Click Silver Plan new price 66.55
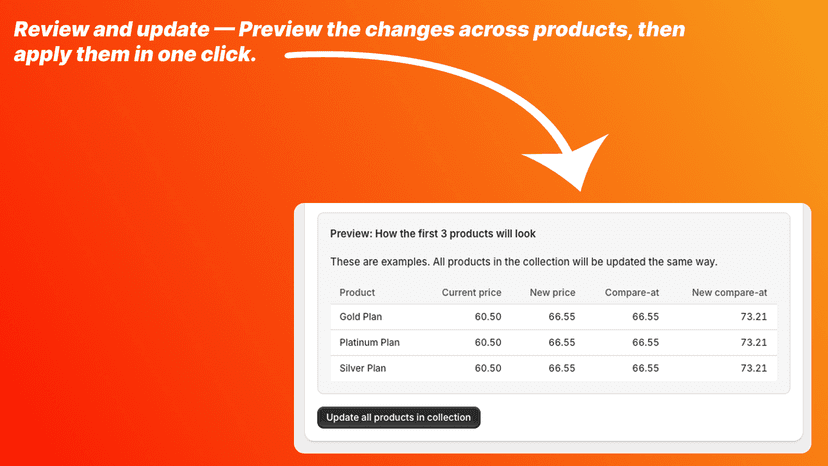 pyautogui.click(x=562, y=368)
